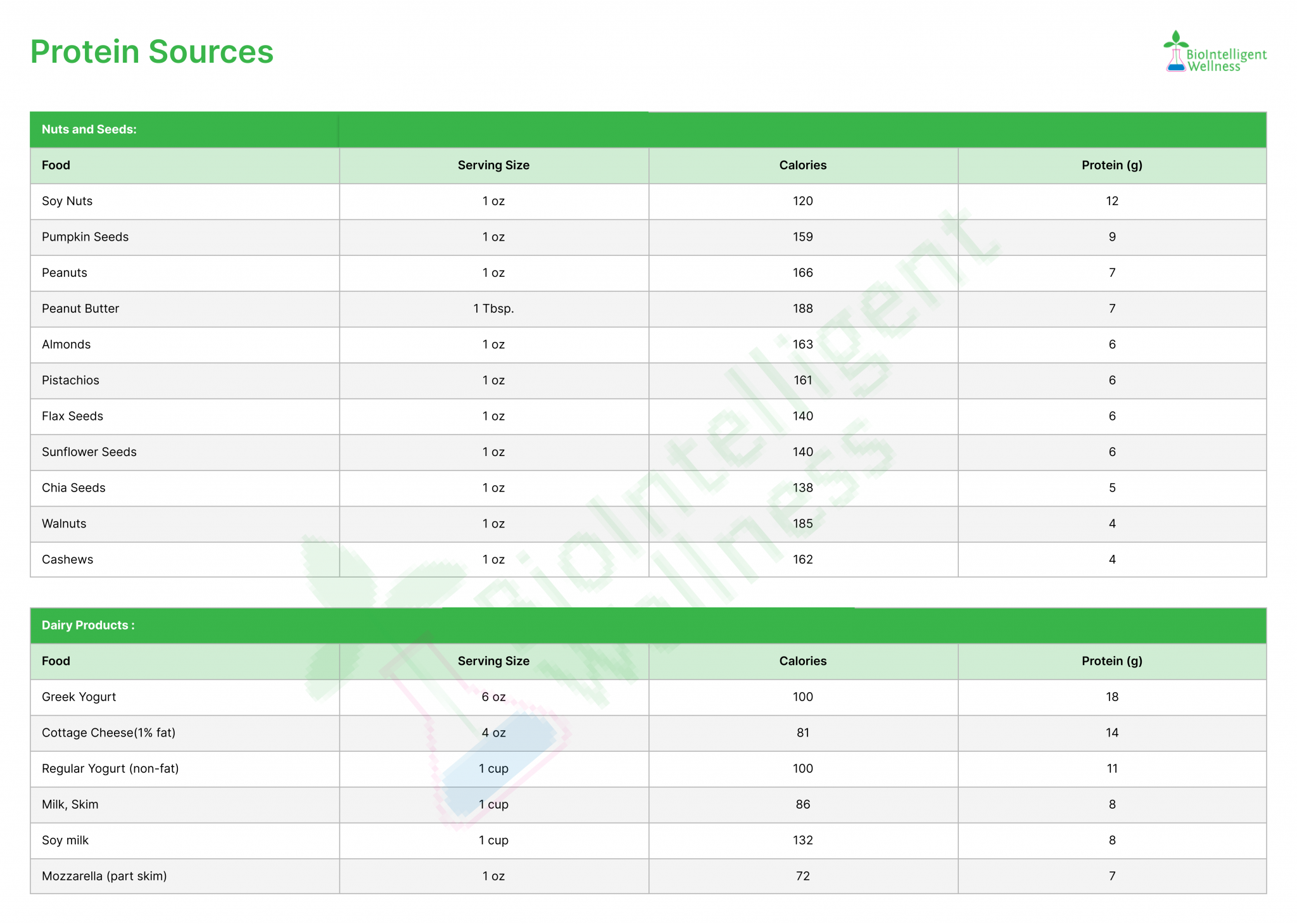Select the Sunflower Seeds food cell
The image size is (1297, 924).
tap(89, 452)
